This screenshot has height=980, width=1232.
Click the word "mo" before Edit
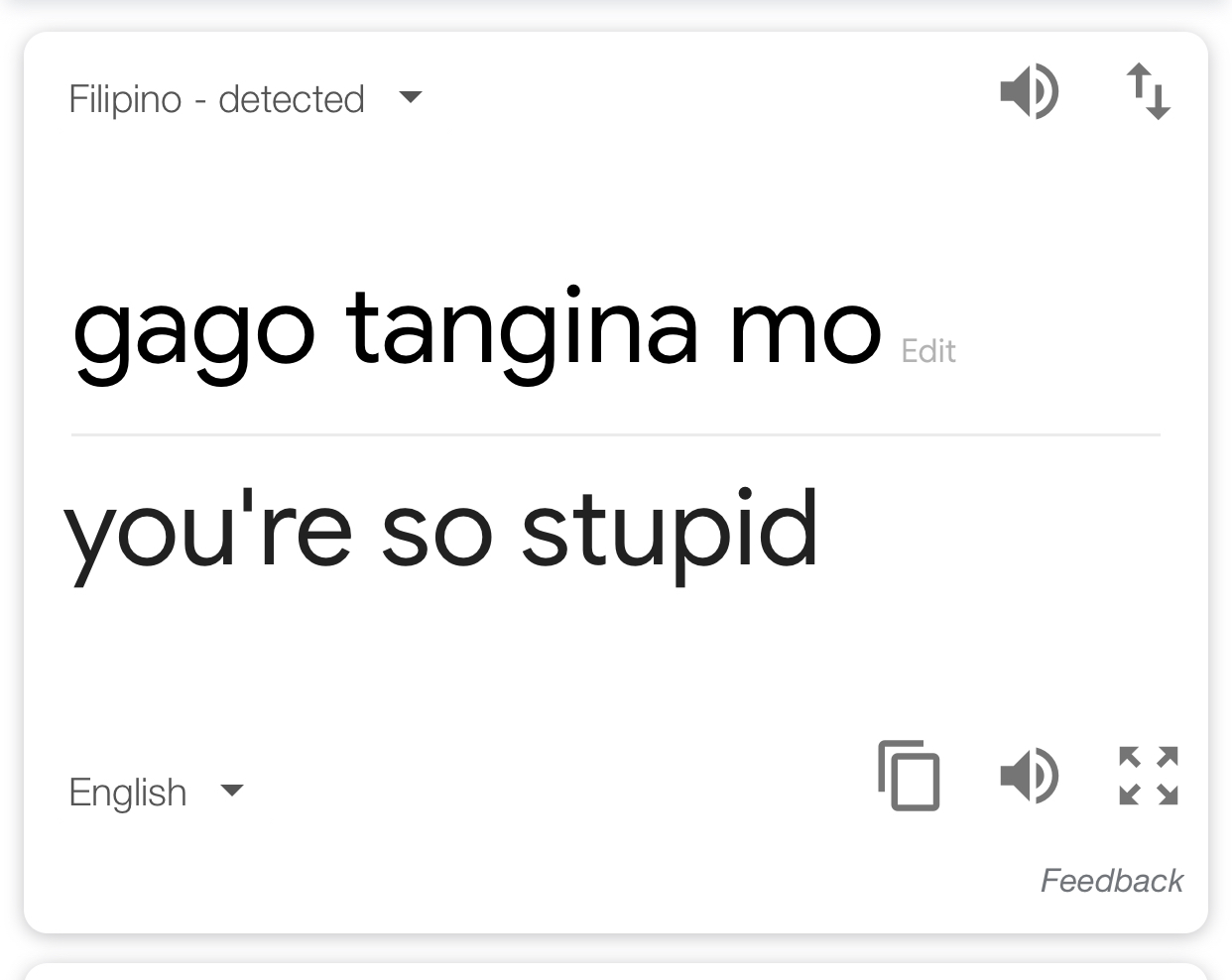pyautogui.click(x=805, y=331)
